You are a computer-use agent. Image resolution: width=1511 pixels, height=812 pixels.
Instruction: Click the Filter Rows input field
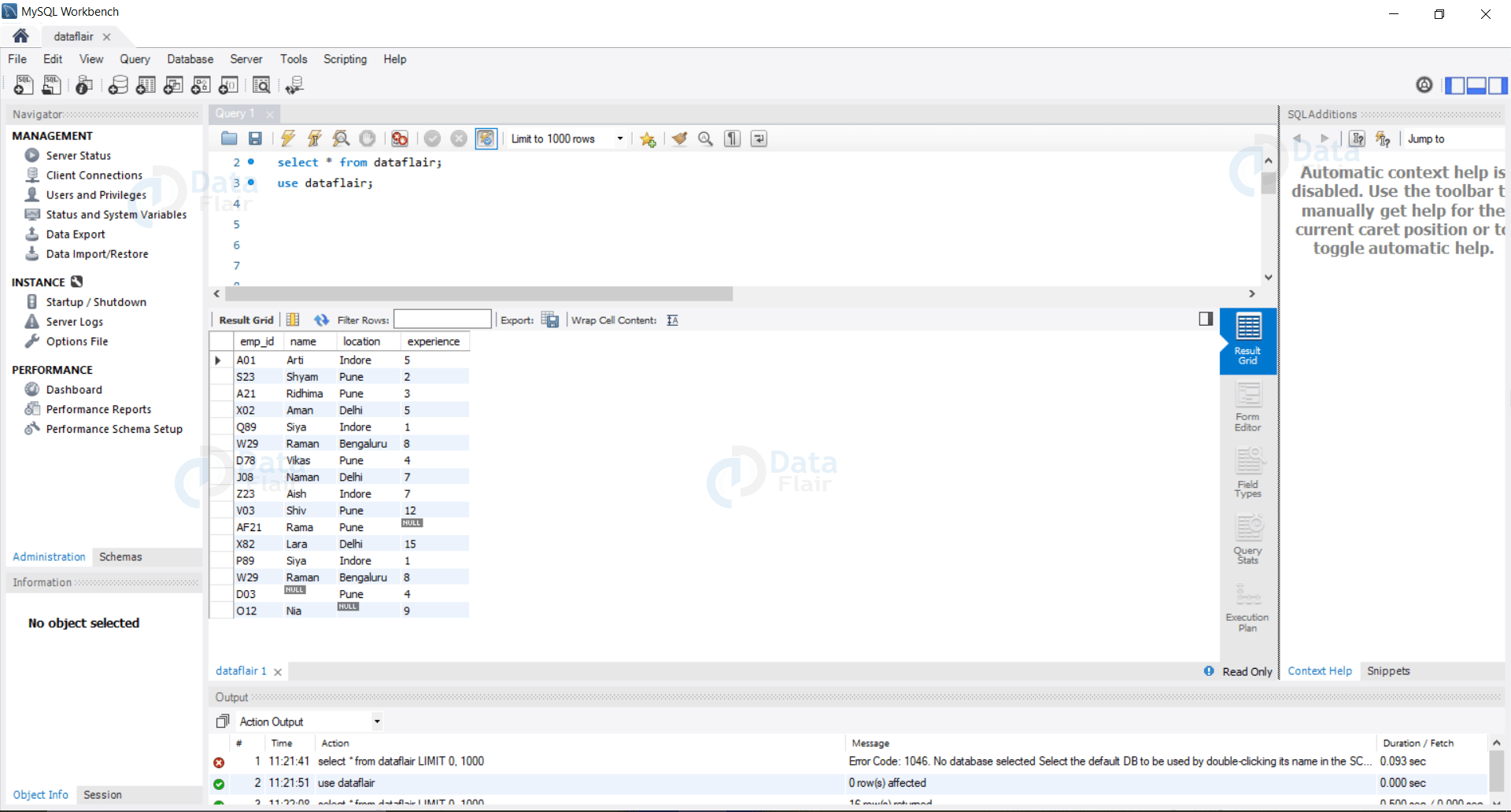coord(442,319)
